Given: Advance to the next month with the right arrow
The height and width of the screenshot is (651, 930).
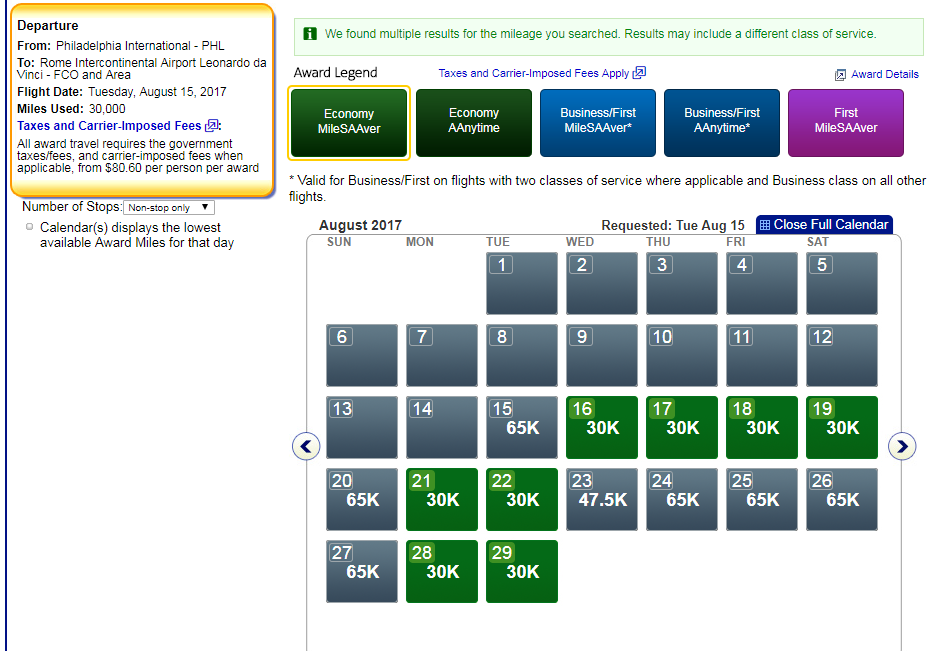Looking at the screenshot, I should click(902, 446).
